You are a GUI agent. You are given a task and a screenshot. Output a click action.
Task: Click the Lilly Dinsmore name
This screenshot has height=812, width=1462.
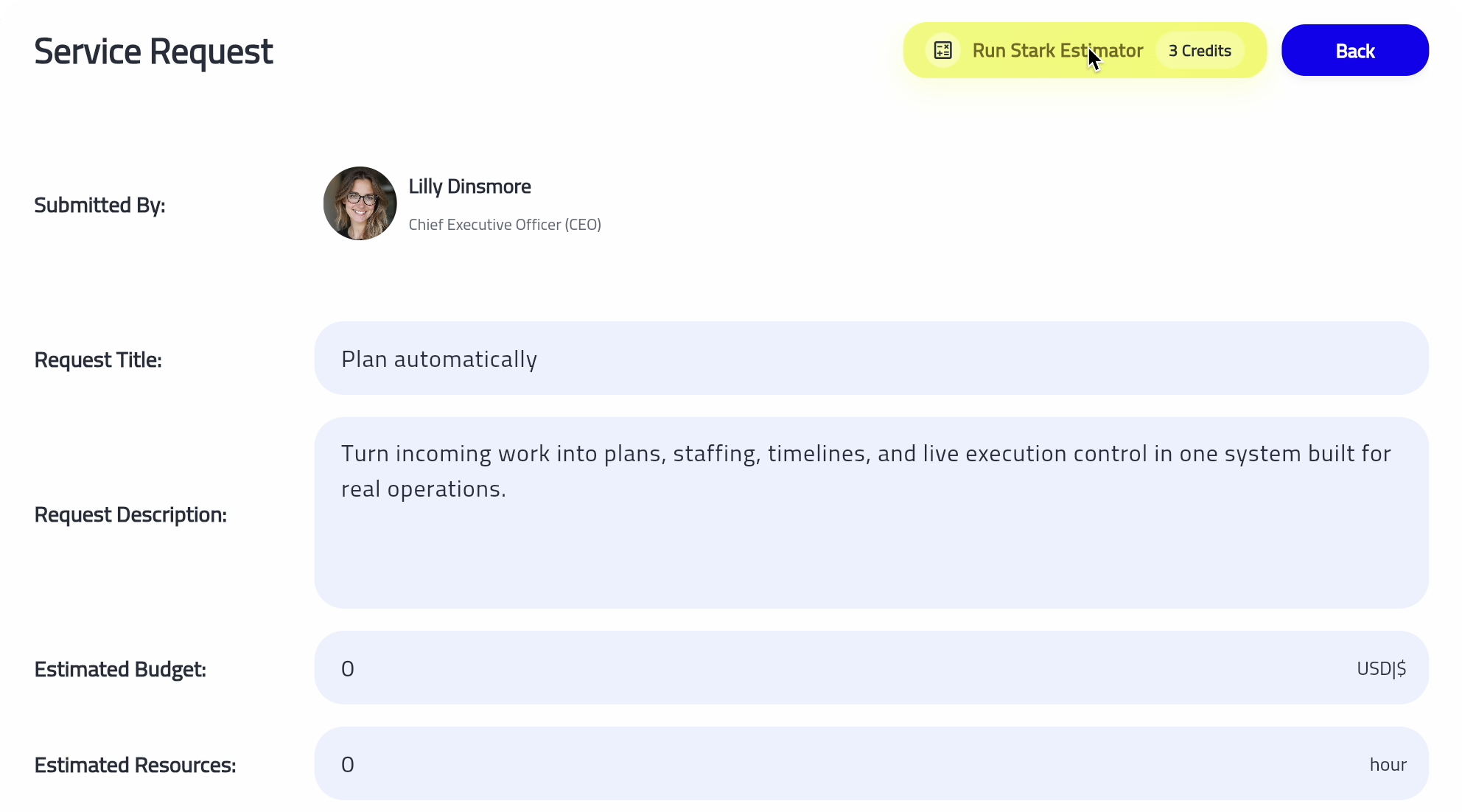pyautogui.click(x=469, y=186)
